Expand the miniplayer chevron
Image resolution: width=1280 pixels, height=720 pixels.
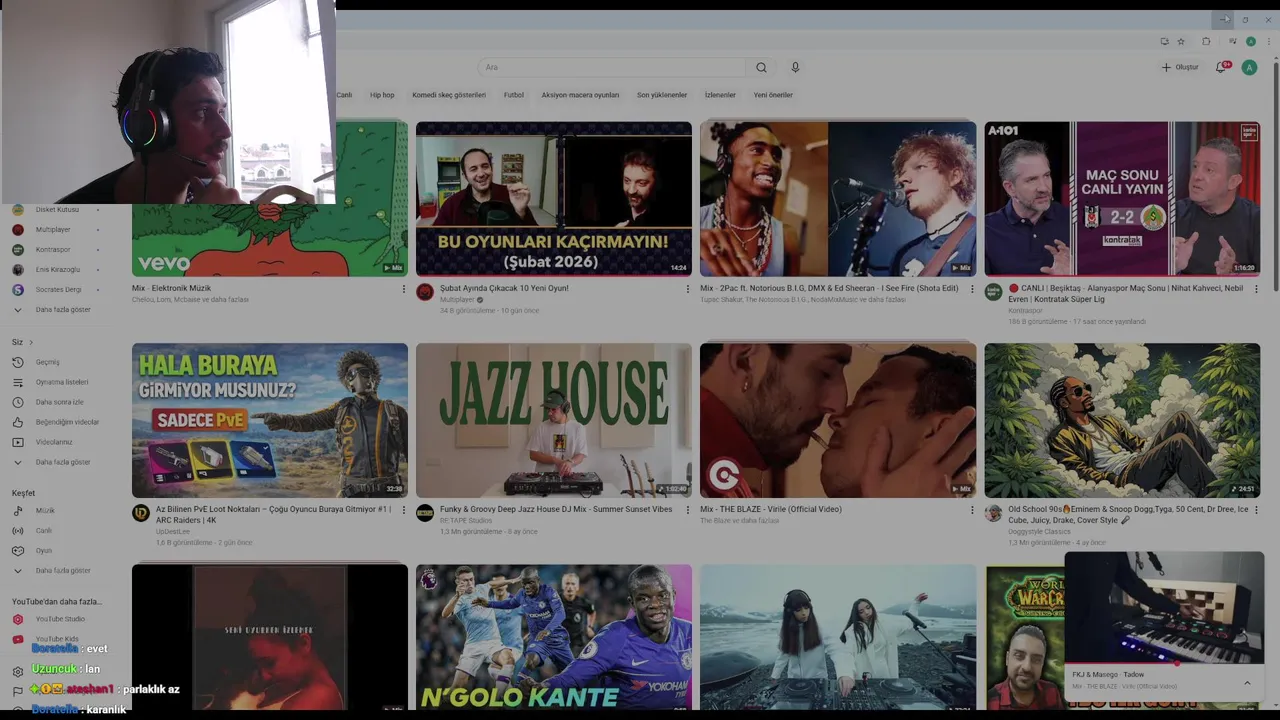pos(1247,683)
